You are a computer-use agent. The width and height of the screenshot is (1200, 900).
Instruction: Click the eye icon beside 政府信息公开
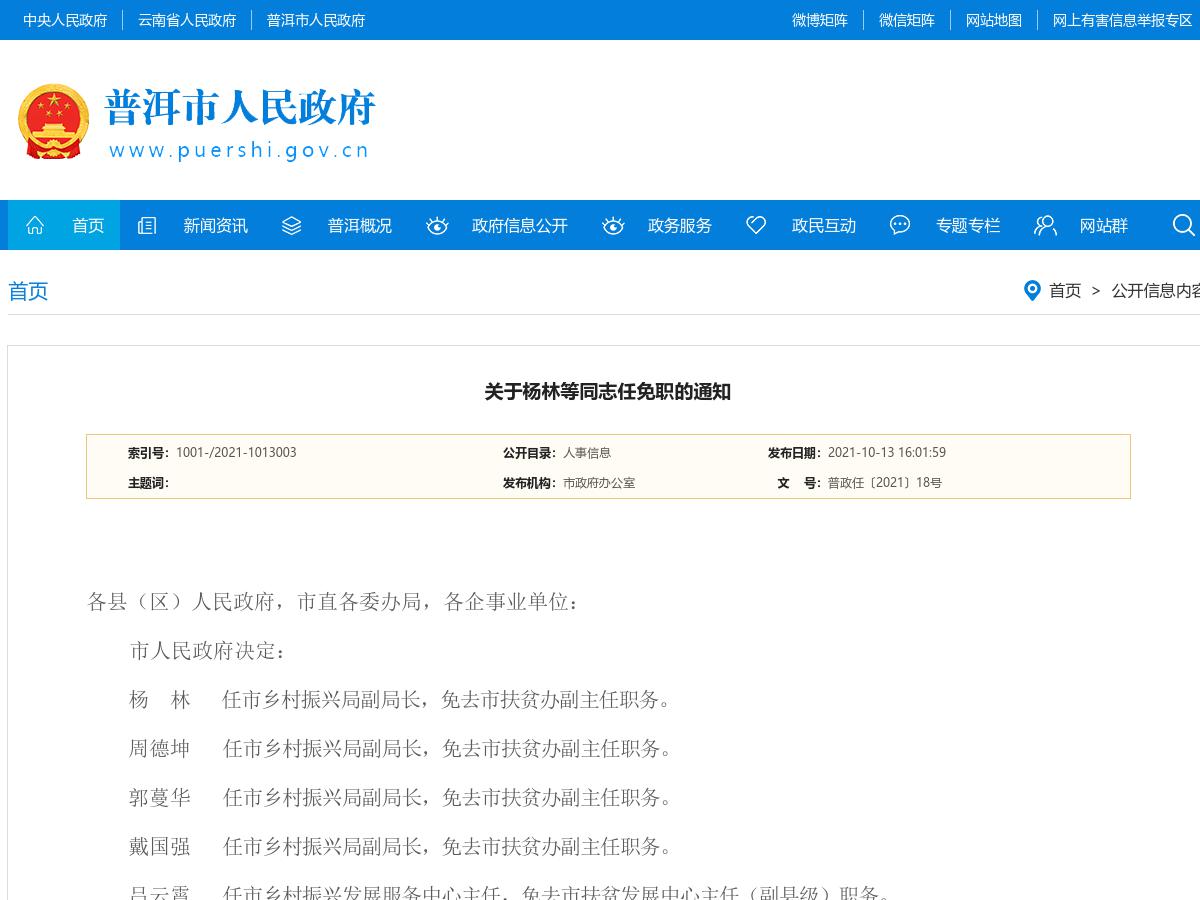(437, 225)
